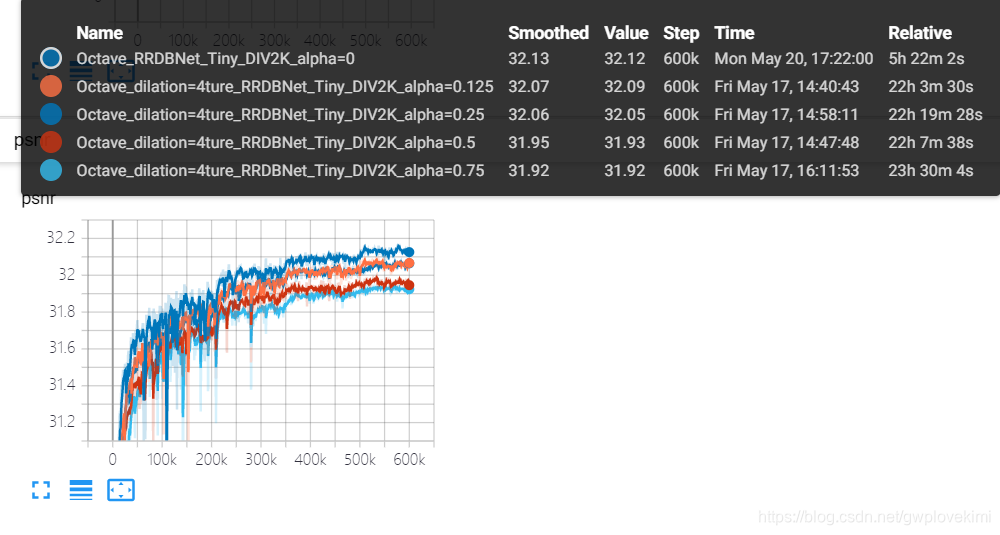Select alpha=0.25 dark blue run circle
Image resolution: width=1000 pixels, height=535 pixels.
click(x=51, y=114)
